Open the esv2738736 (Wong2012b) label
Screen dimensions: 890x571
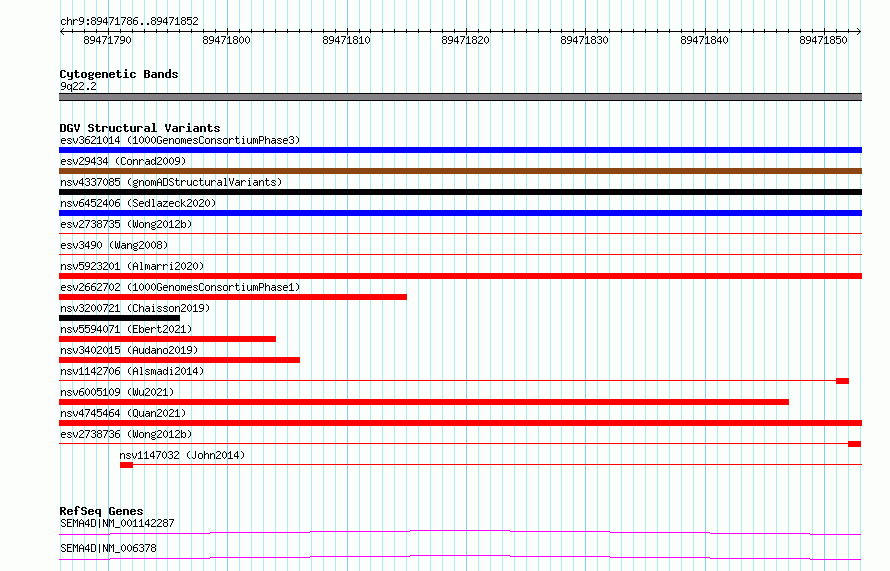click(x=126, y=434)
